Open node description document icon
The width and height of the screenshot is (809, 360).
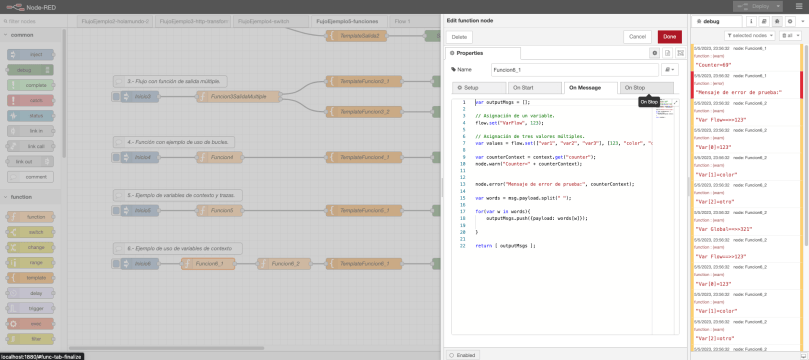[667, 53]
